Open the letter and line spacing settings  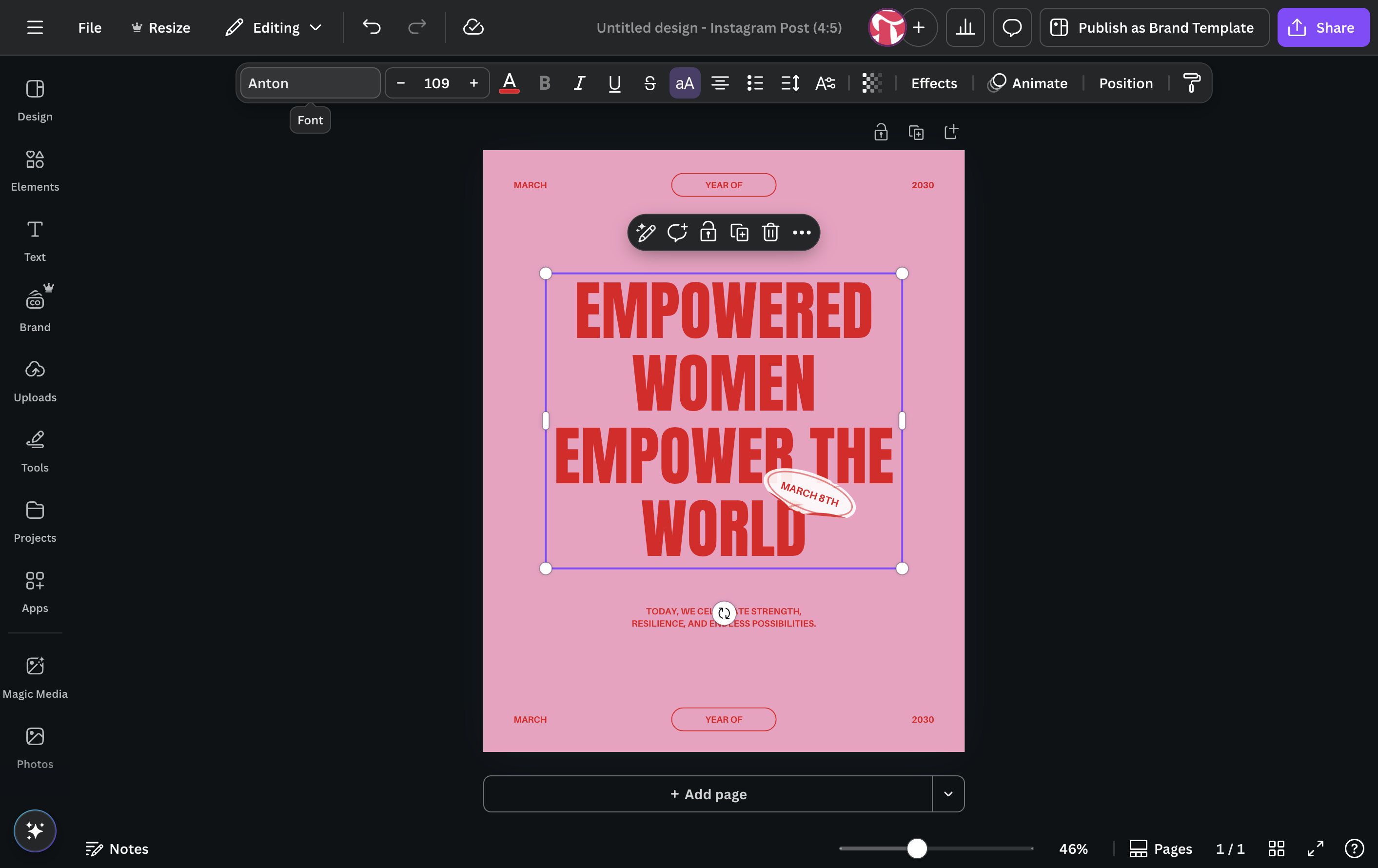790,83
